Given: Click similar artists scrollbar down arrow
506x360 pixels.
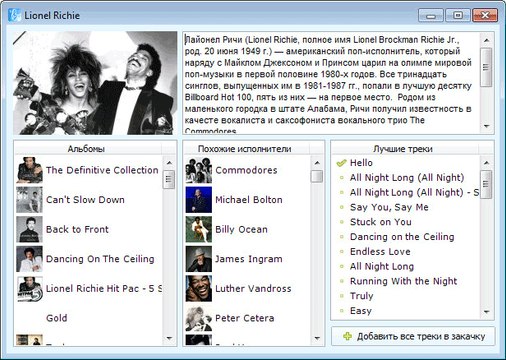Looking at the screenshot, I should tap(317, 338).
